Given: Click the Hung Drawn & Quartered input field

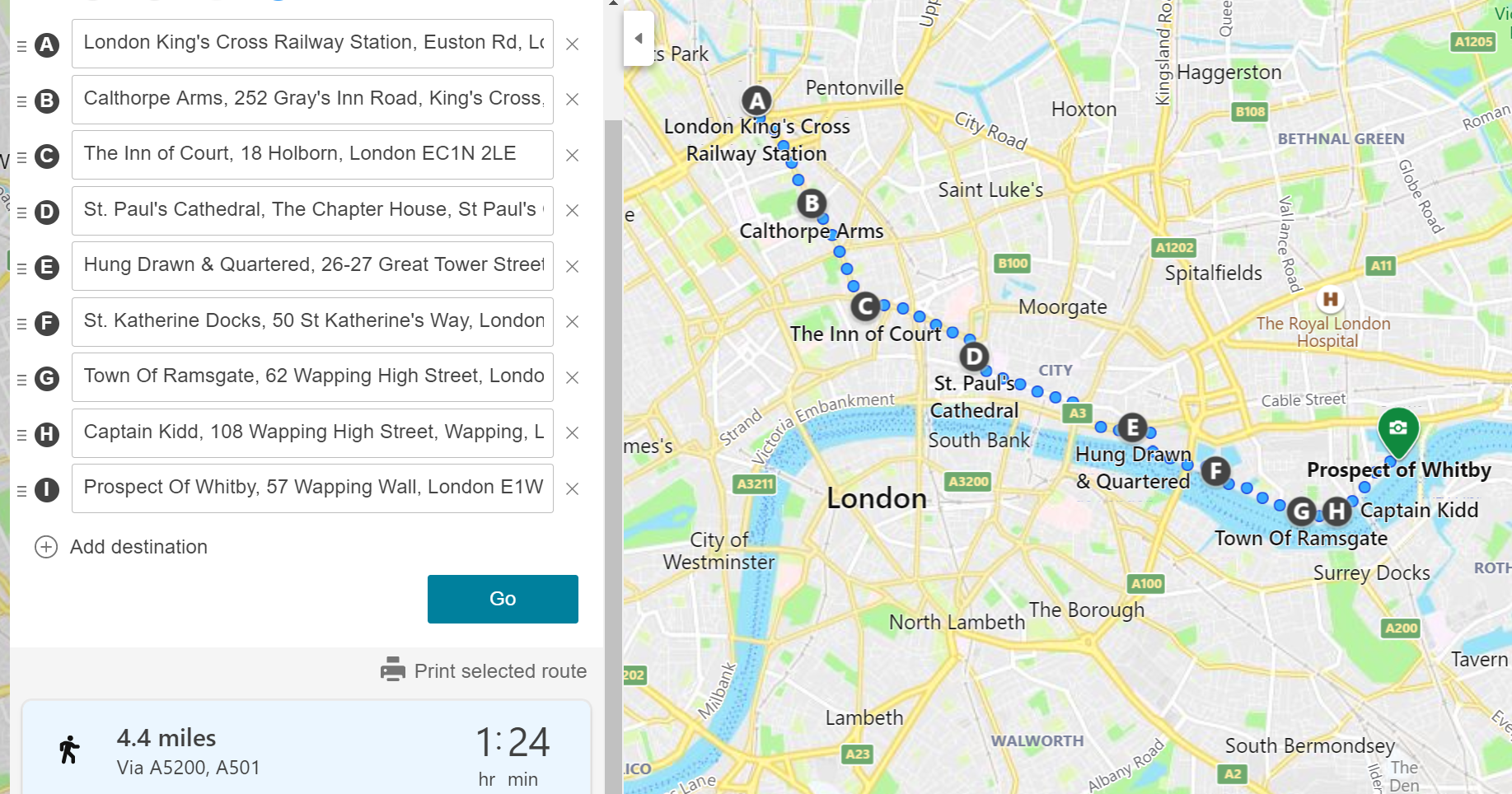Looking at the screenshot, I should click(312, 265).
